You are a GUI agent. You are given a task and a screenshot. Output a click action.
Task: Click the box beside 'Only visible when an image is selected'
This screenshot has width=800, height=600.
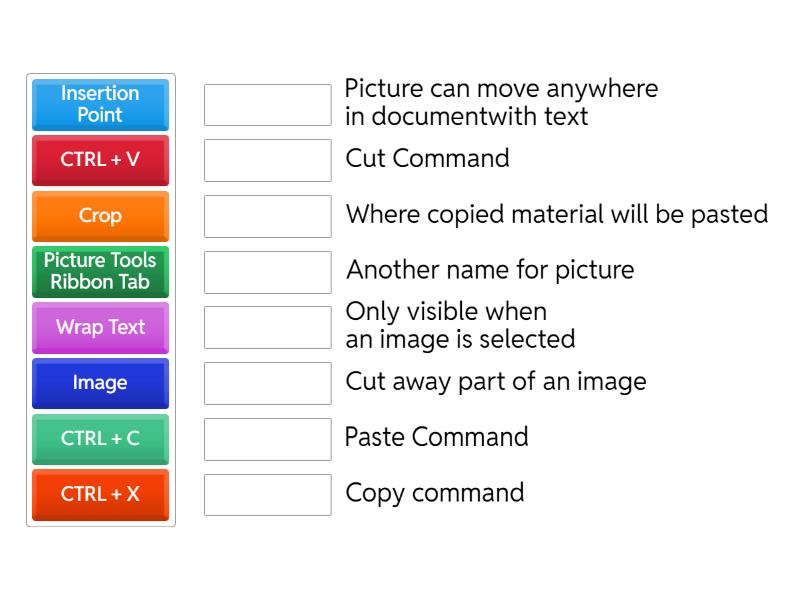(267, 327)
